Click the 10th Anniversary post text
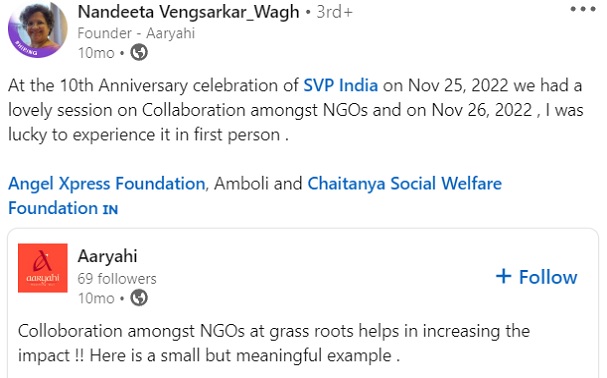 [295, 110]
